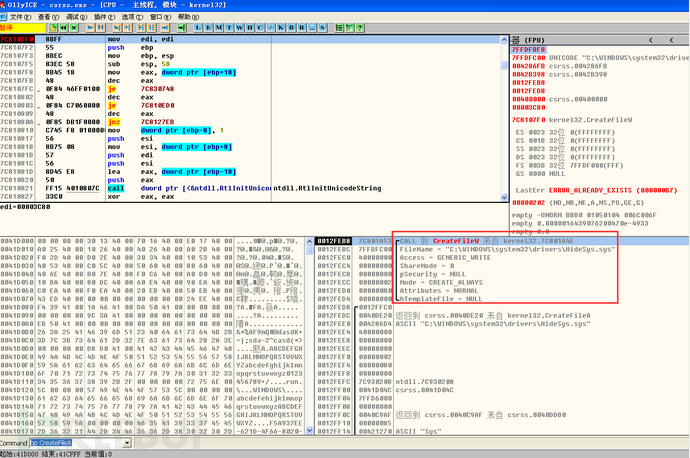
Task: Expand the Command bar dropdown arrow
Action: (128, 443)
